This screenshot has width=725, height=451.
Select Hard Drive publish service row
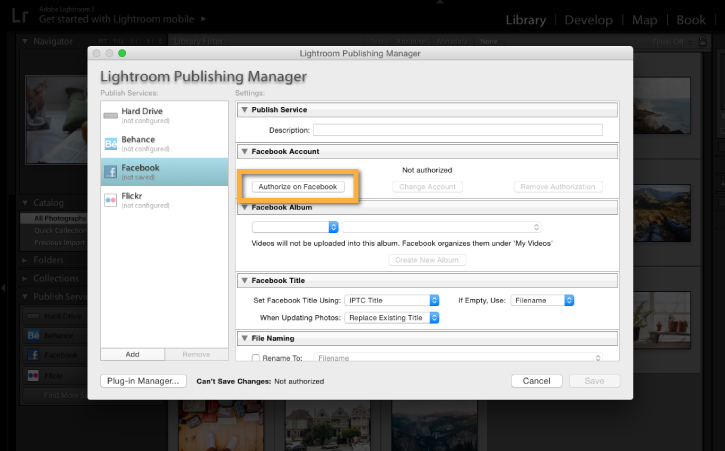[165, 115]
